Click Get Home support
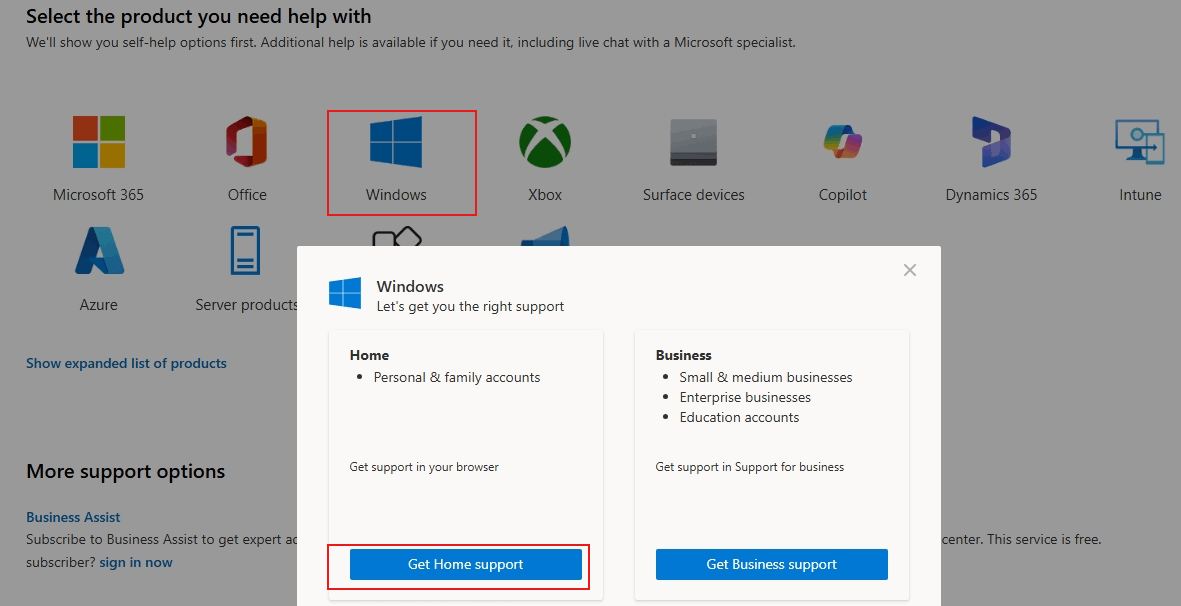1181x606 pixels. click(464, 564)
